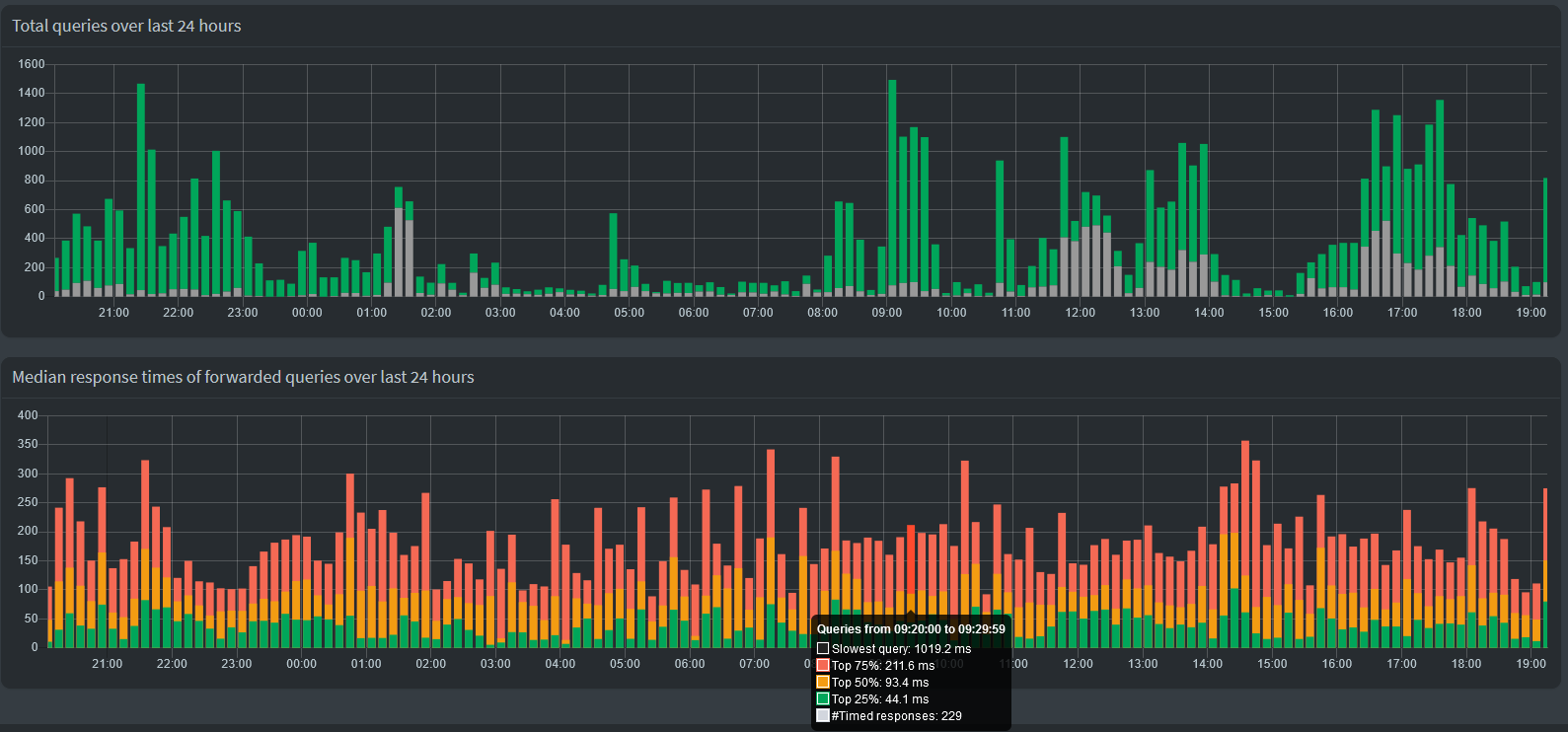Click the tallest green bar just after 09:00

(x=892, y=178)
